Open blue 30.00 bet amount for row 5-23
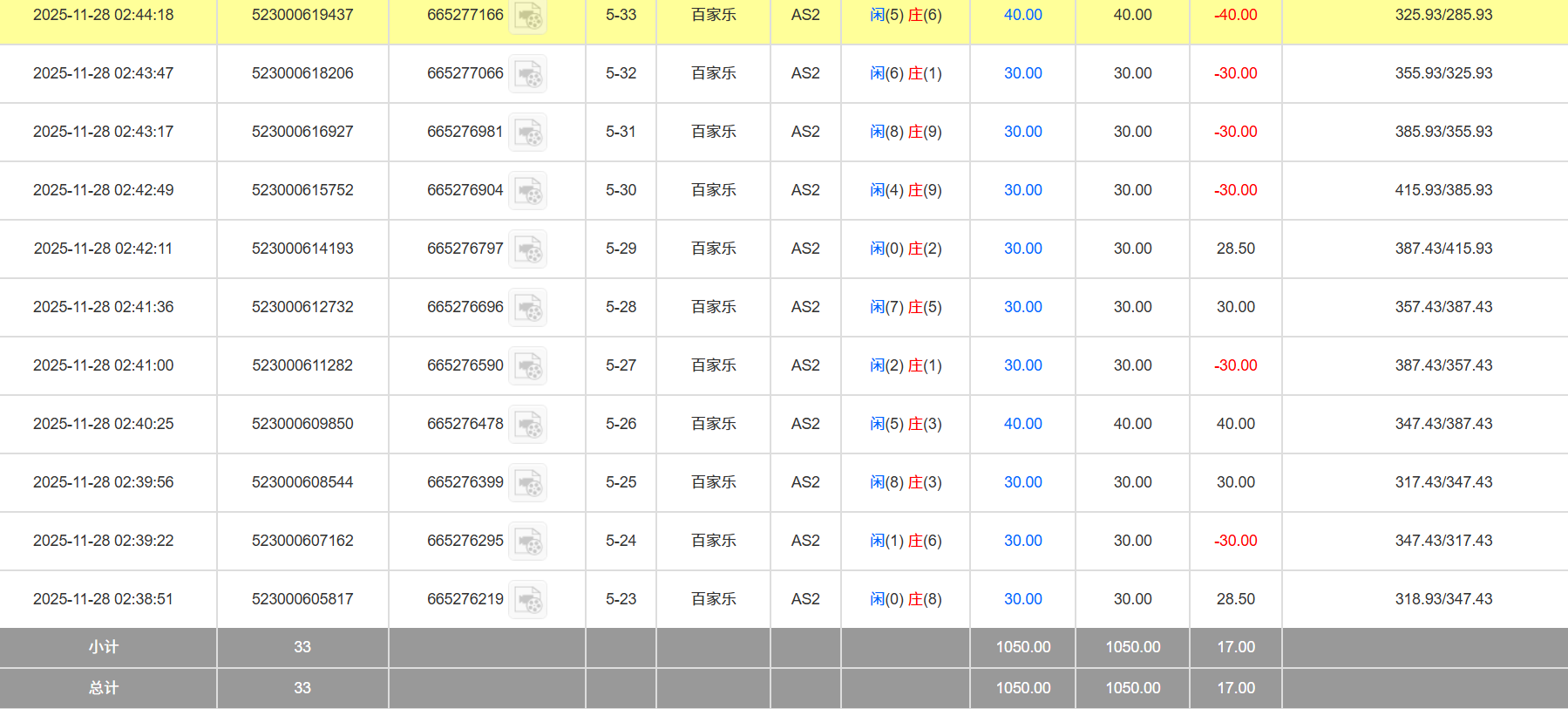Image resolution: width=1568 pixels, height=709 pixels. tap(1022, 599)
